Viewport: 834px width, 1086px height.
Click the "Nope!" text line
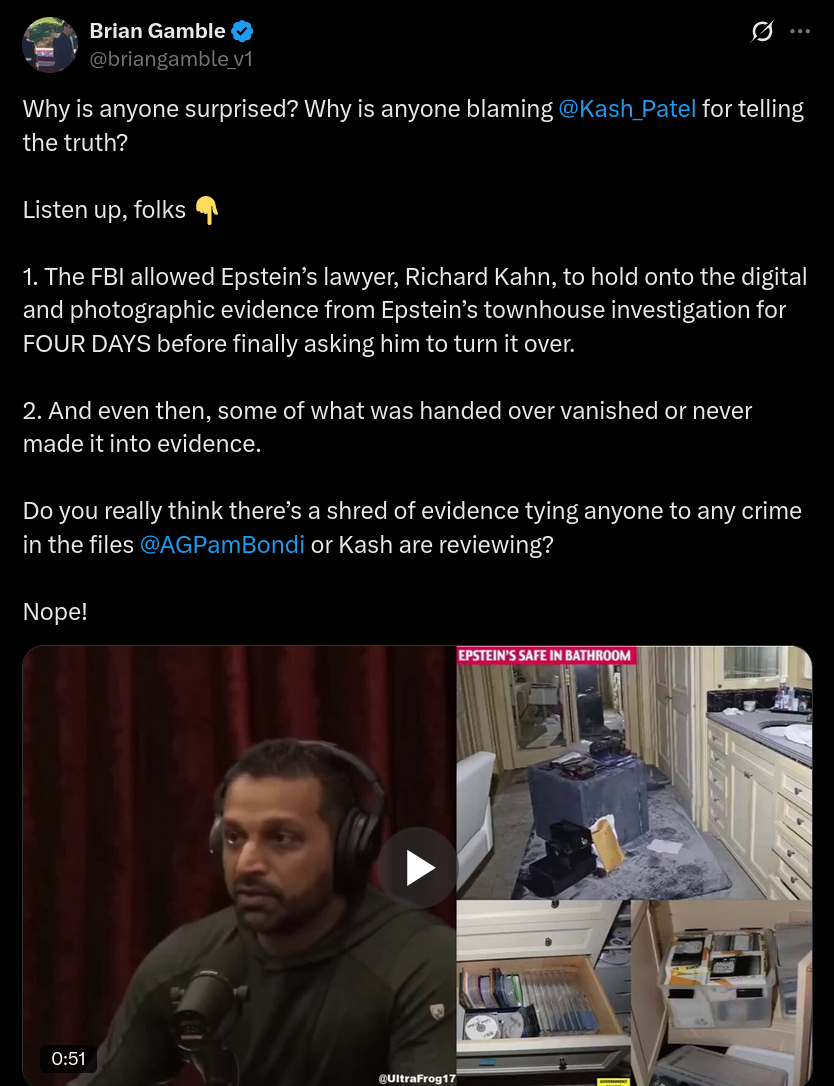55,612
